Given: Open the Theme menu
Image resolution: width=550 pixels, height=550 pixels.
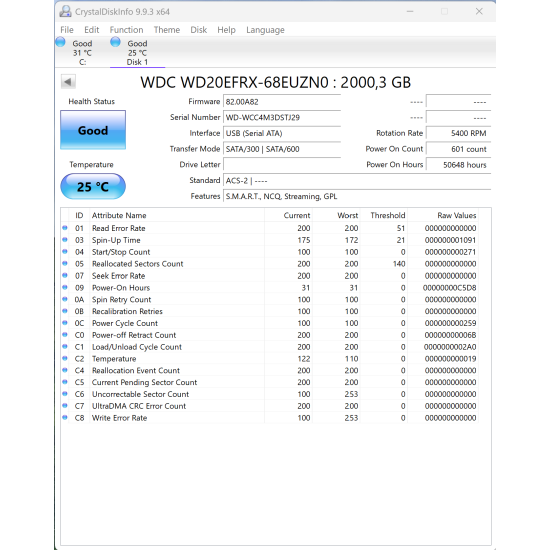Looking at the screenshot, I should [167, 30].
